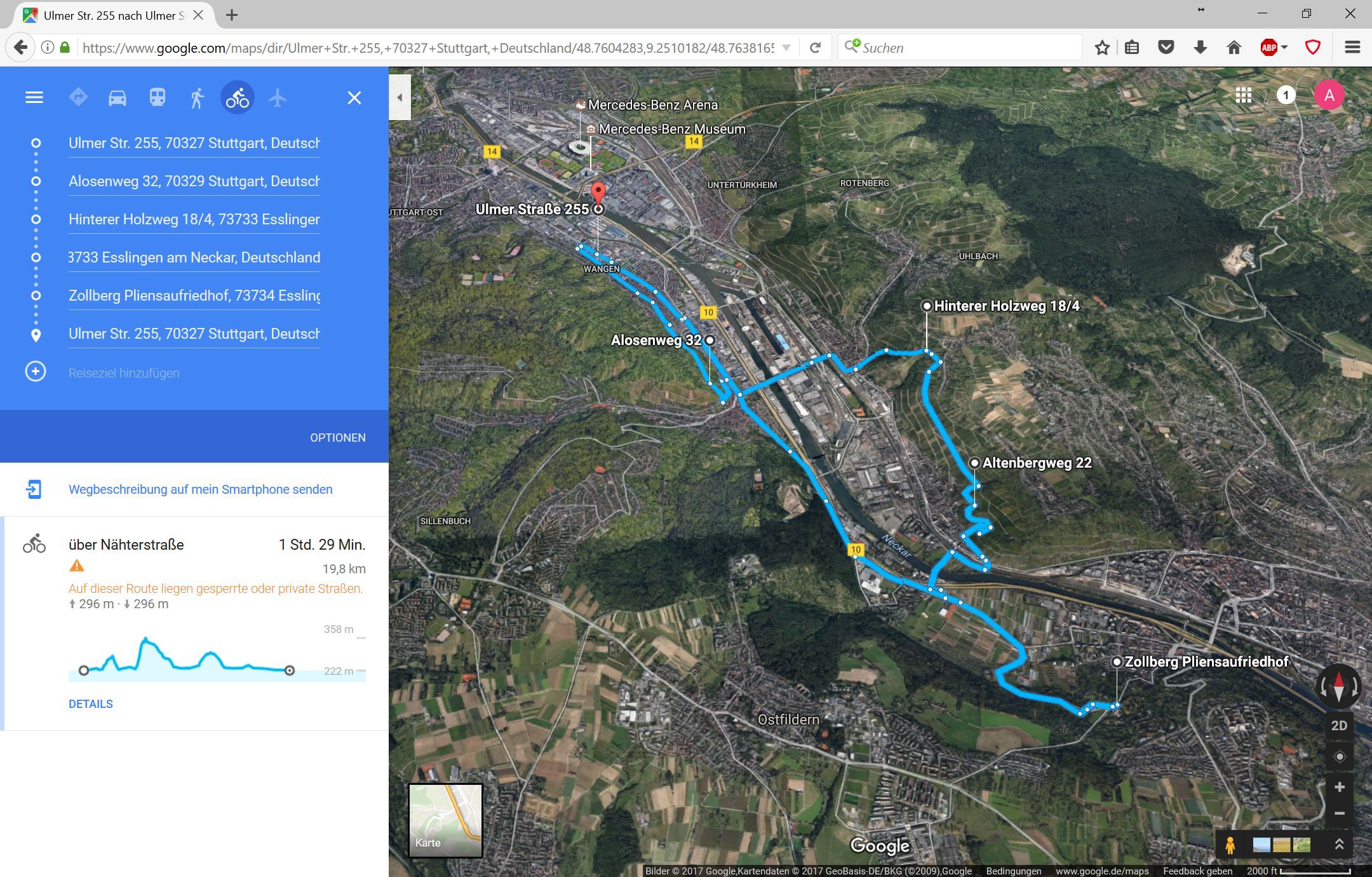Show bookmarks list icon

[1132, 48]
